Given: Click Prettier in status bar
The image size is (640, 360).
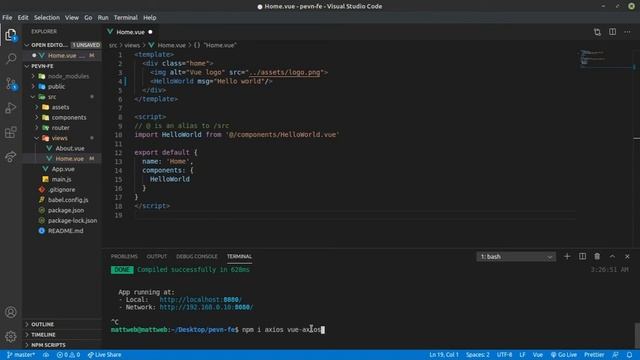Looking at the screenshot, I should click(x=594, y=355).
